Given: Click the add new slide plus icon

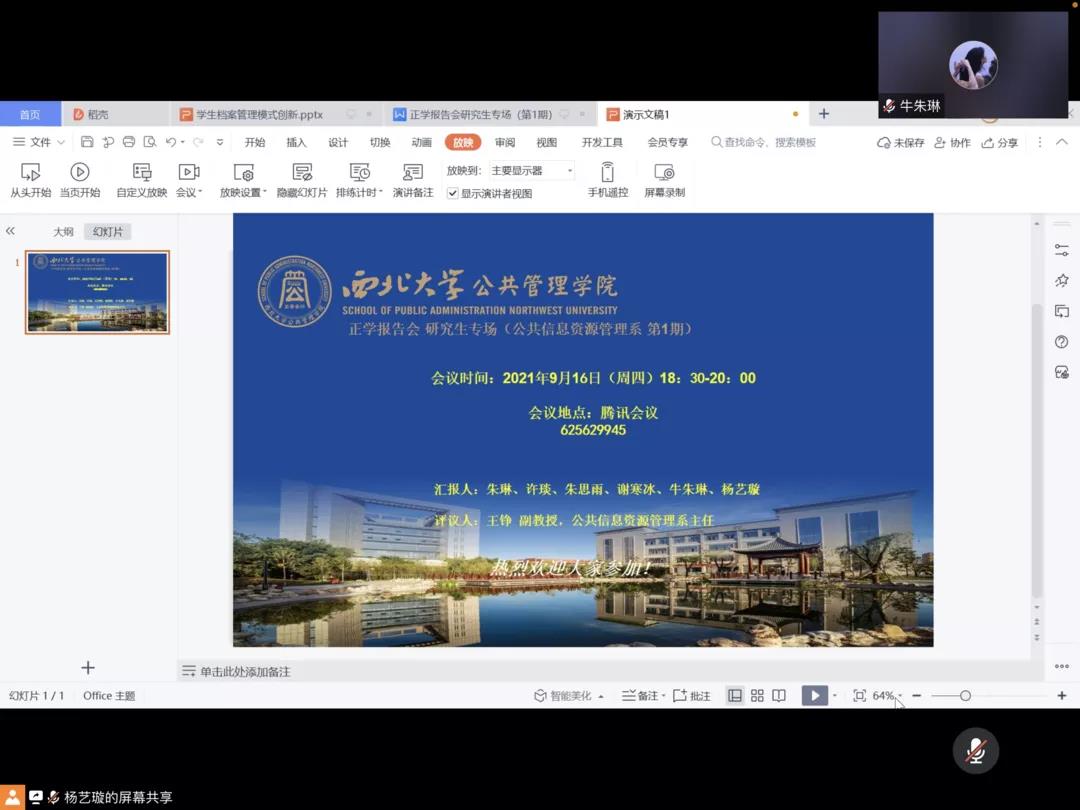Looking at the screenshot, I should point(88,668).
